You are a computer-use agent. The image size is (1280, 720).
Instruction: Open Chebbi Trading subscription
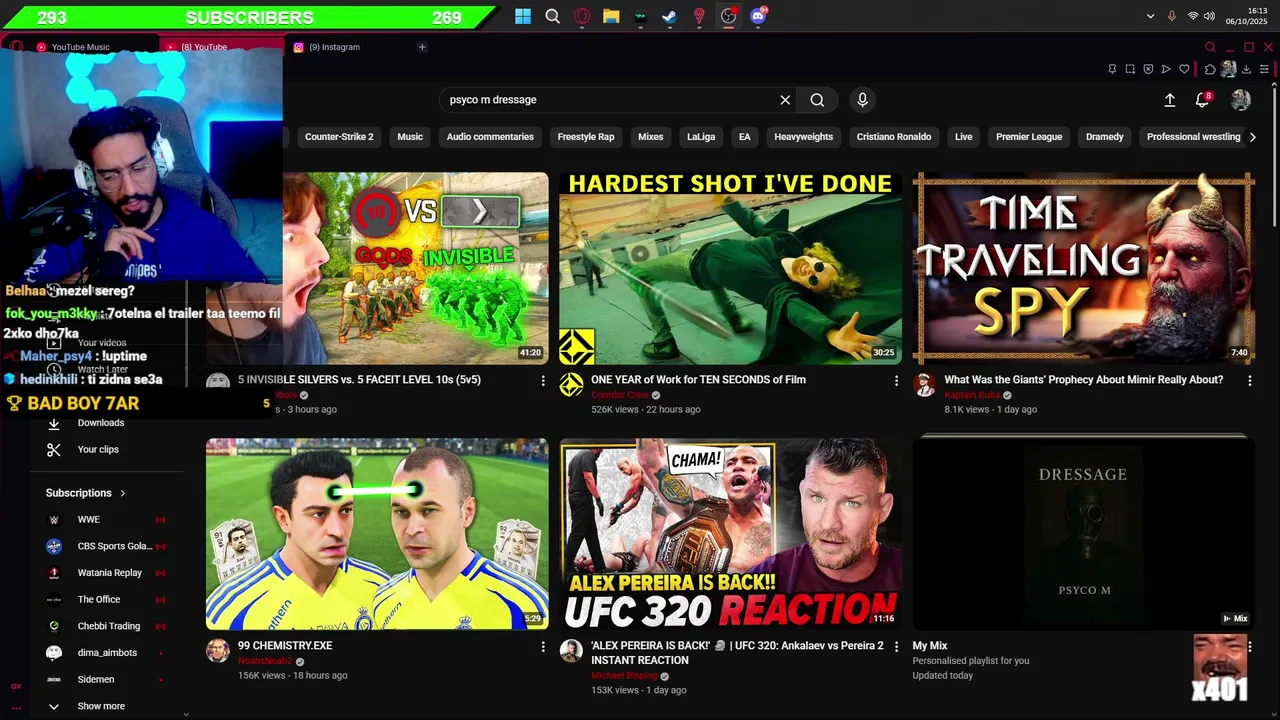[106, 626]
